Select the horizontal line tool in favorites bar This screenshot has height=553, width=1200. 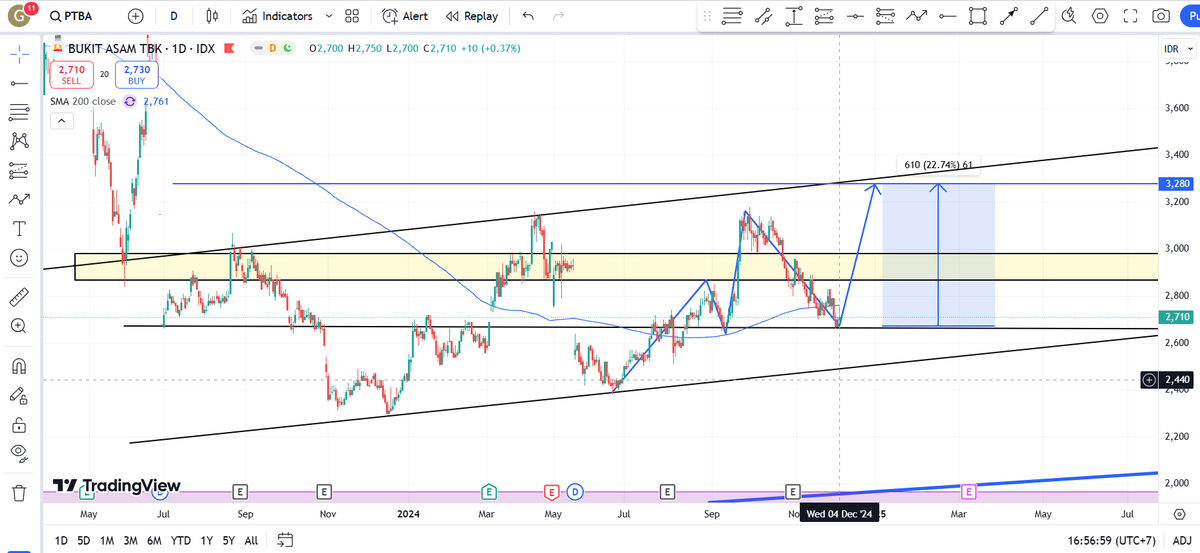(855, 16)
